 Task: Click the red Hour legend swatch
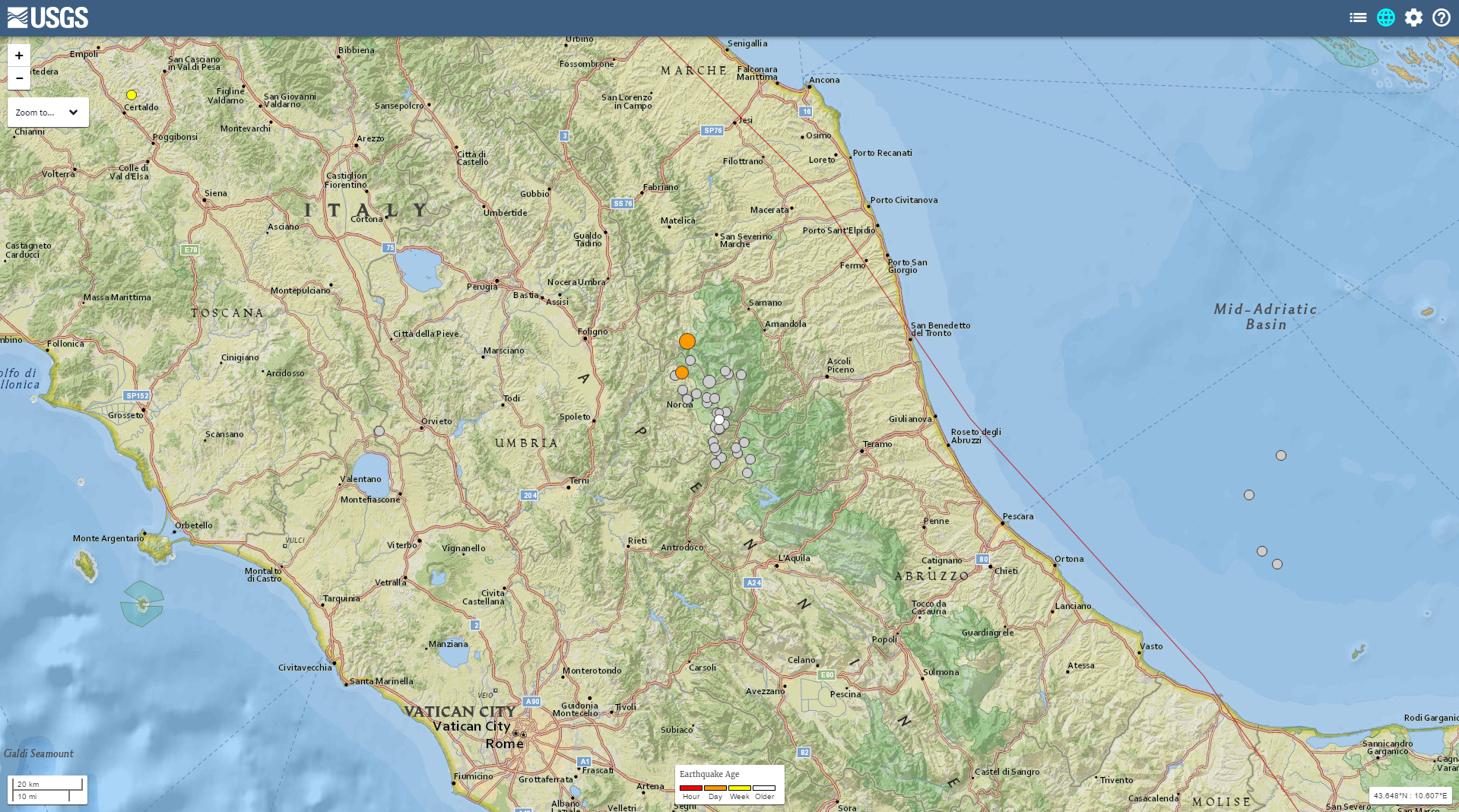pos(691,788)
